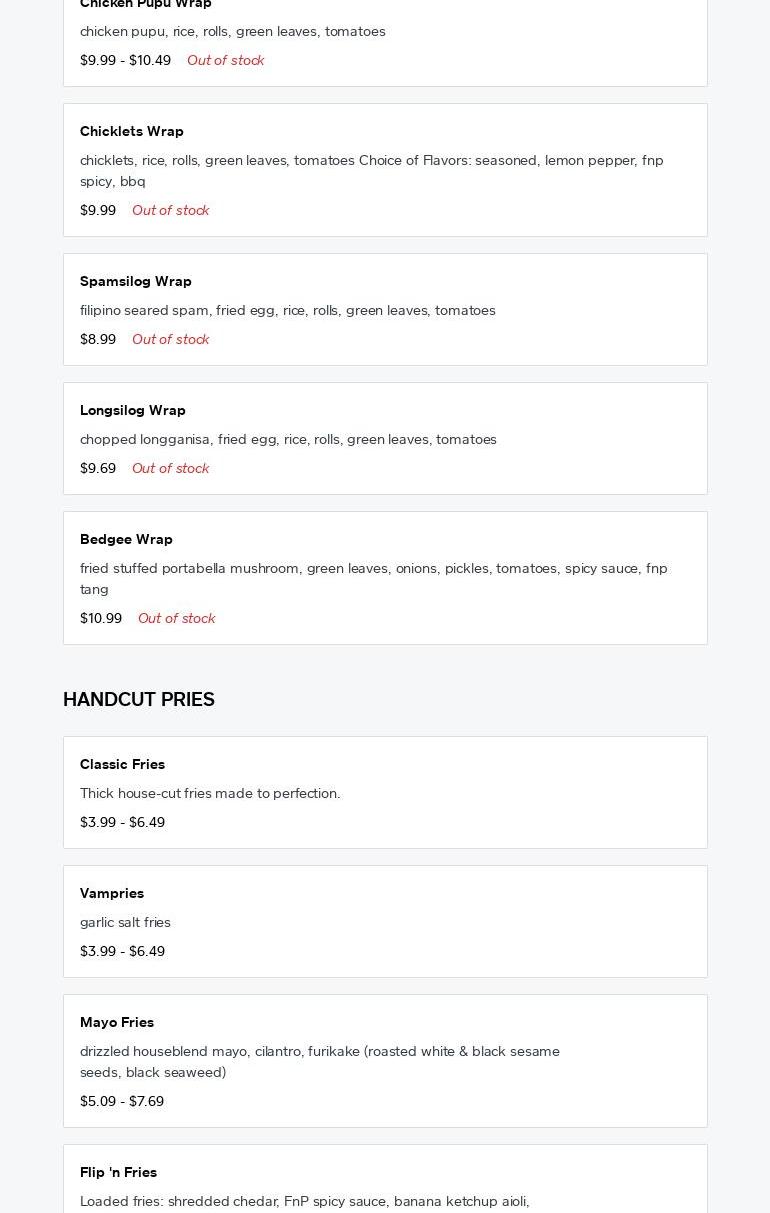Click the Chicklets Wrap $9.99 price
The width and height of the screenshot is (770, 1213).
pyautogui.click(x=98, y=210)
